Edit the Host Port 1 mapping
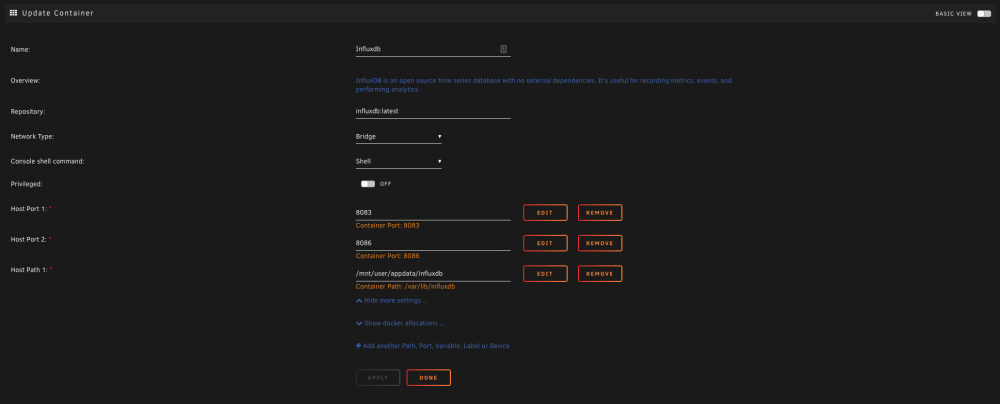The width and height of the screenshot is (1000, 404). 545,213
